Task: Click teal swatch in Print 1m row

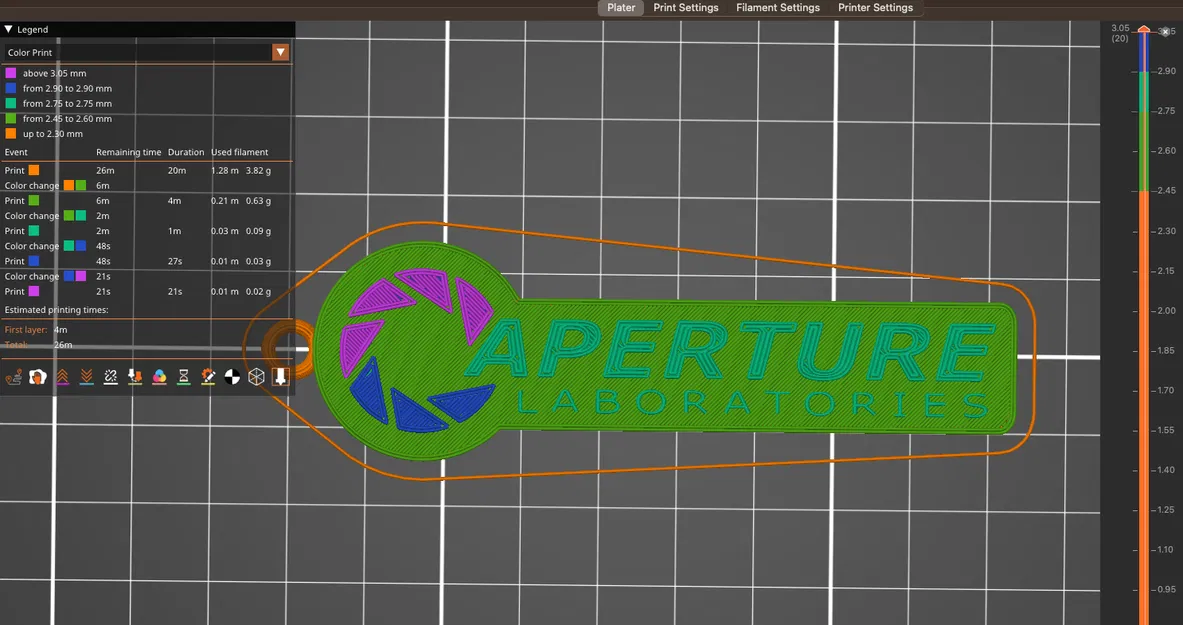Action: (34, 231)
